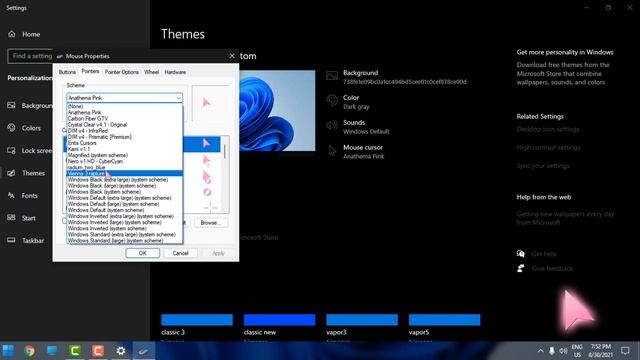Viewport: 640px width, 360px height.
Task: Cancel the Mouse Properties dialog
Action: click(180, 253)
